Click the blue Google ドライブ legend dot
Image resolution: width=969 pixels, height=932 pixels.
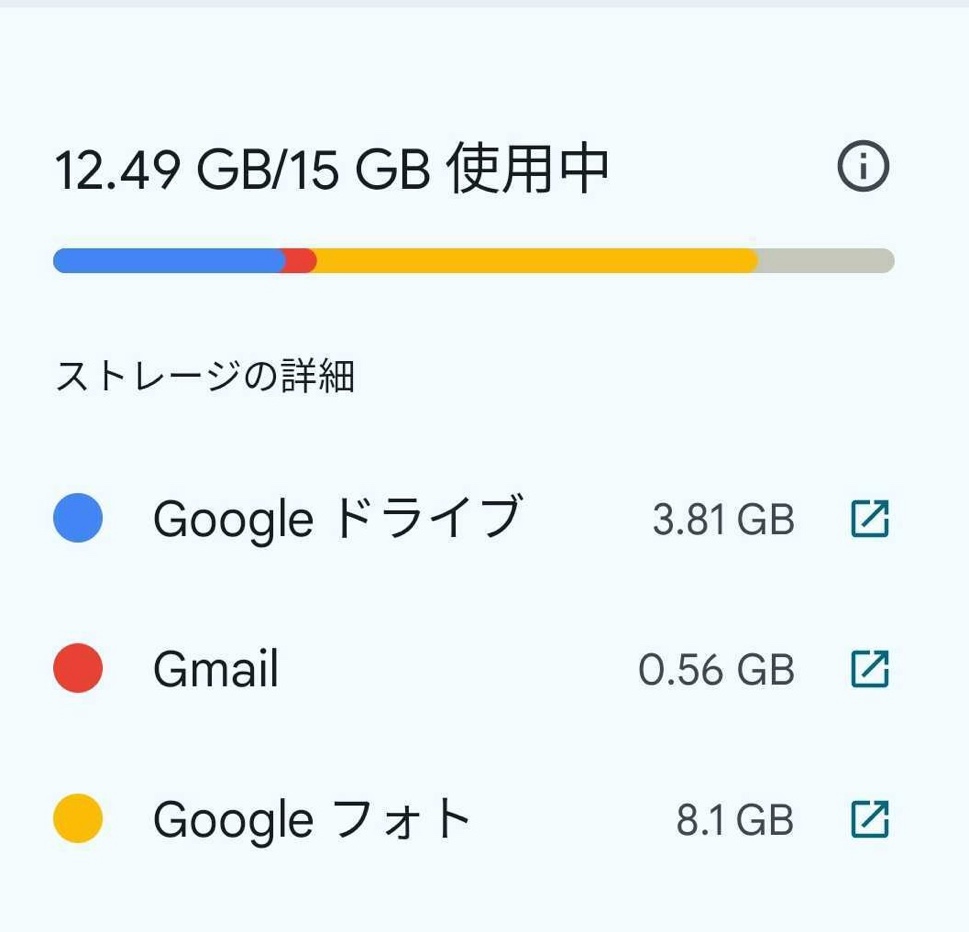click(78, 519)
